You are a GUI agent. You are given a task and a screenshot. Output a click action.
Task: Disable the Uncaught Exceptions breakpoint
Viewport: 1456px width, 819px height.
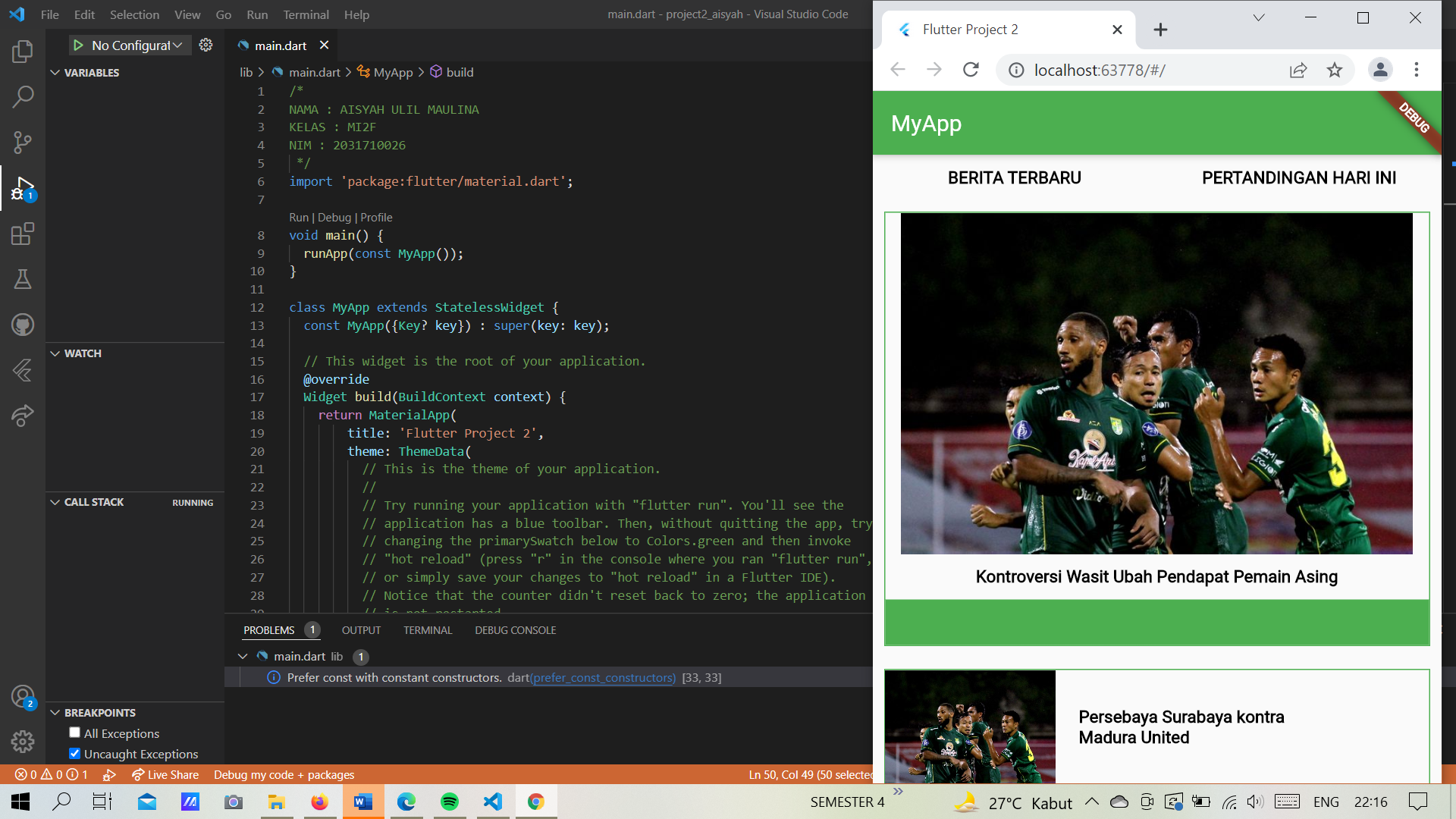pyautogui.click(x=74, y=753)
